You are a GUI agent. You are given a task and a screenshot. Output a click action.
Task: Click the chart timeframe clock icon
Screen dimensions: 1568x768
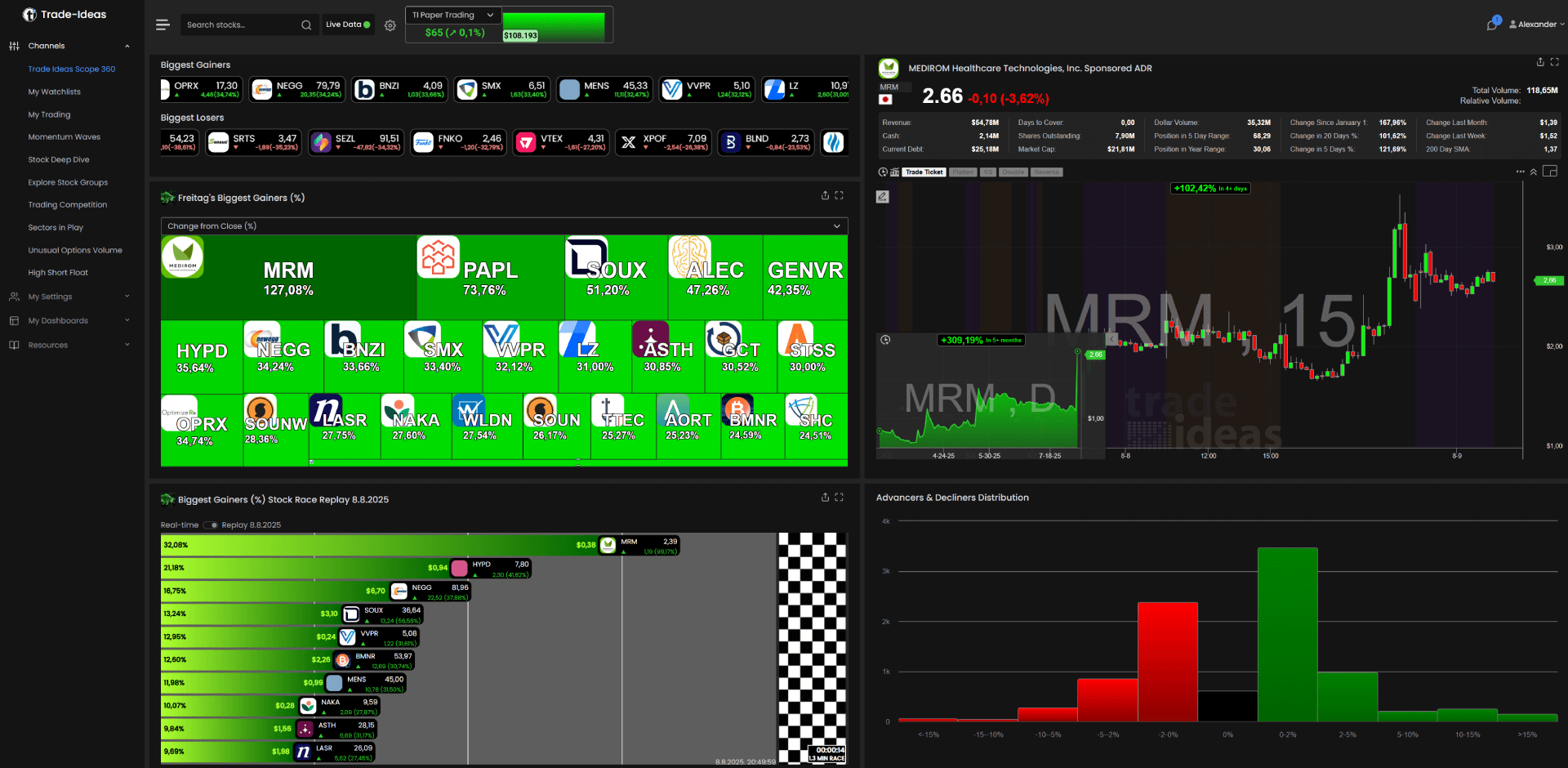tap(883, 172)
